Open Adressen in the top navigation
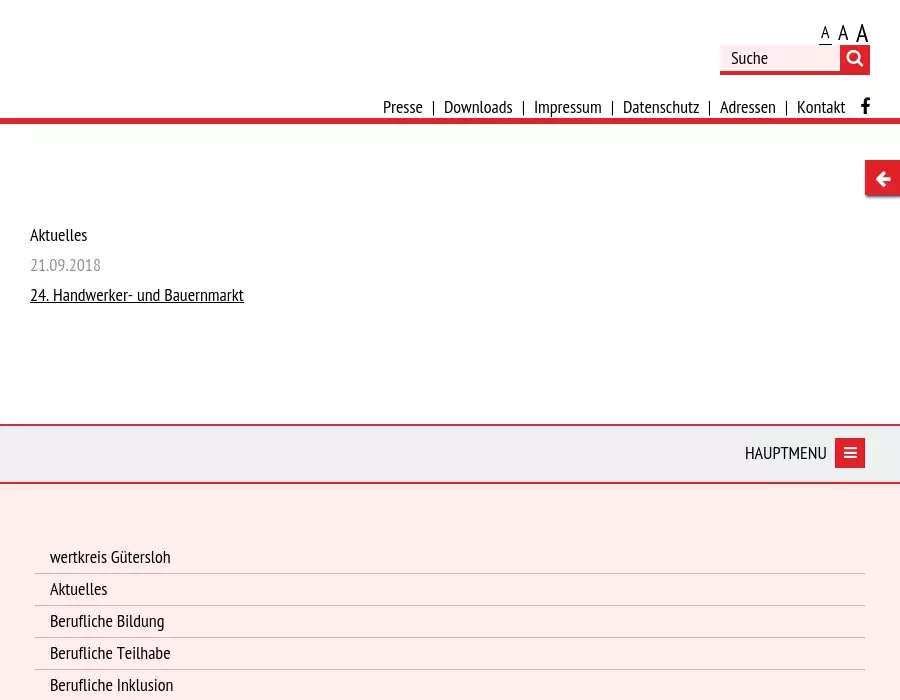The image size is (900, 700). (748, 107)
